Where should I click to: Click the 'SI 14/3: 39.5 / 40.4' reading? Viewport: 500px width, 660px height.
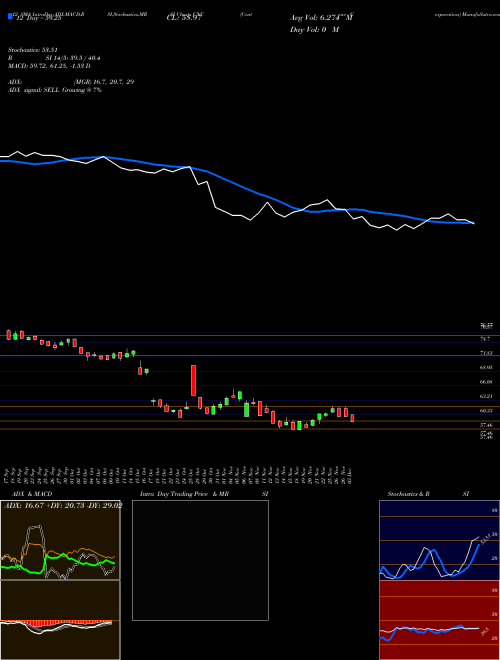(x=73, y=59)
